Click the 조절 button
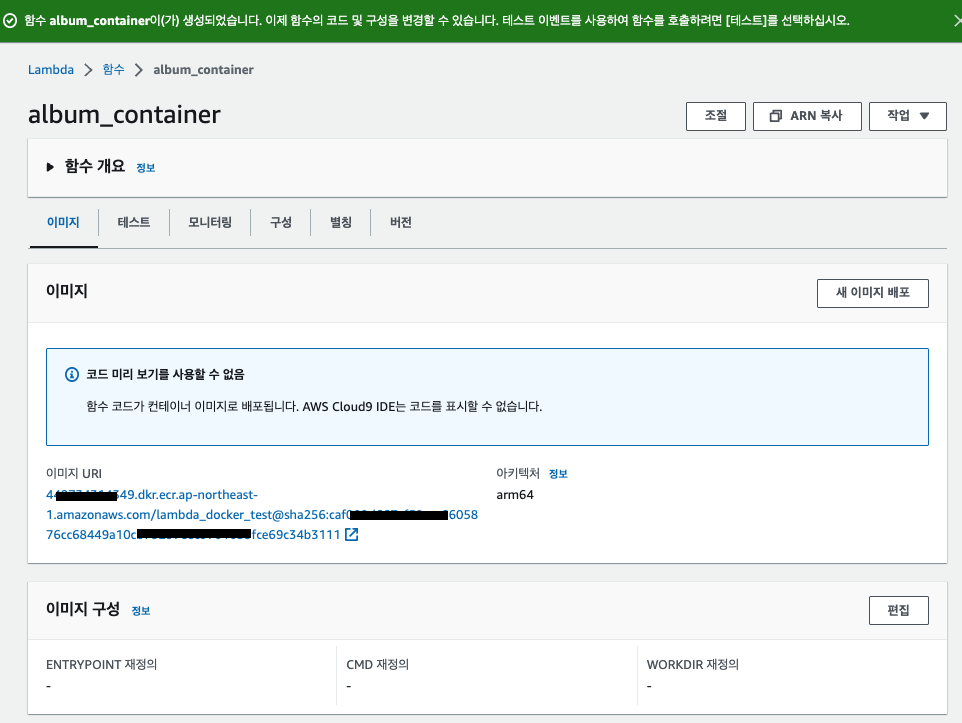The image size is (962, 723). pyautogui.click(x=715, y=116)
